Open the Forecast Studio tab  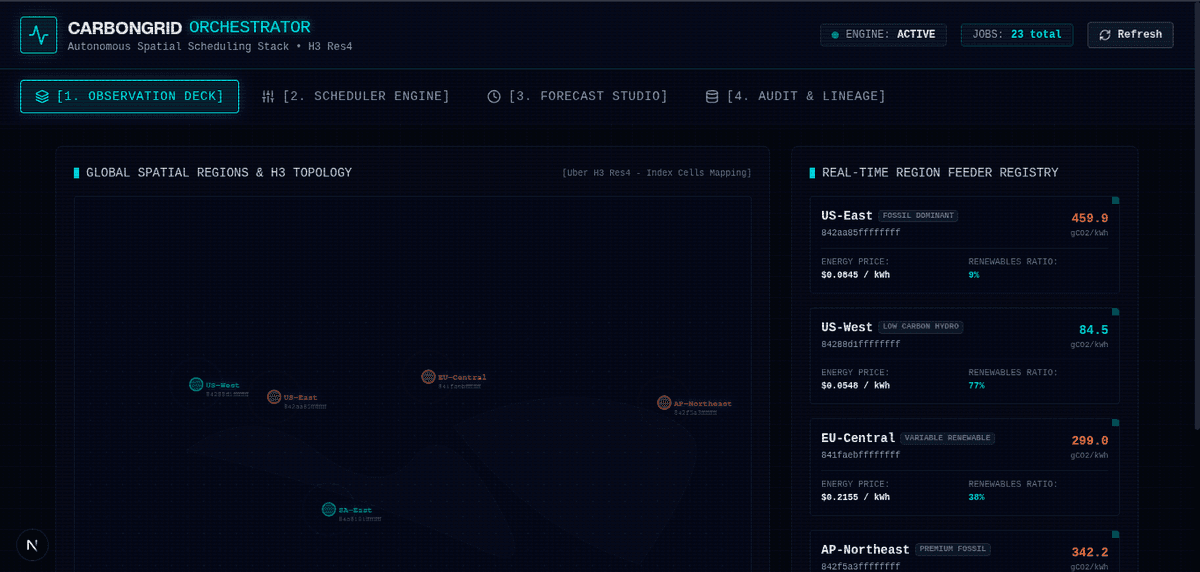(577, 96)
